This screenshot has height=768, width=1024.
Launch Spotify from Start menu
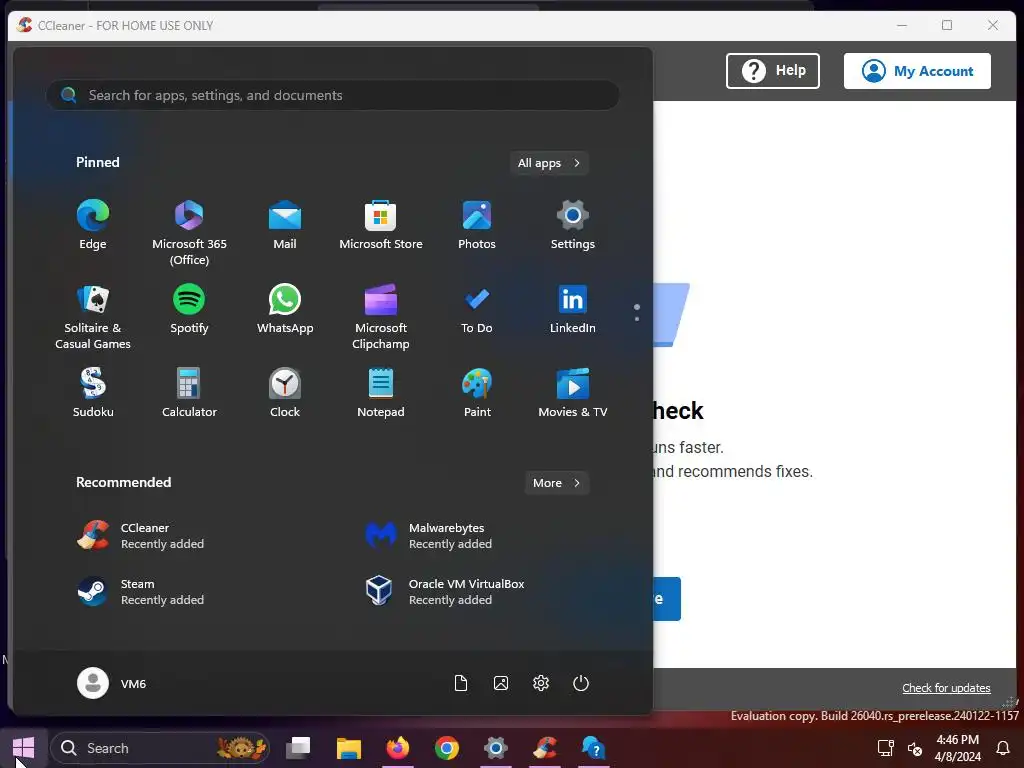189,310
